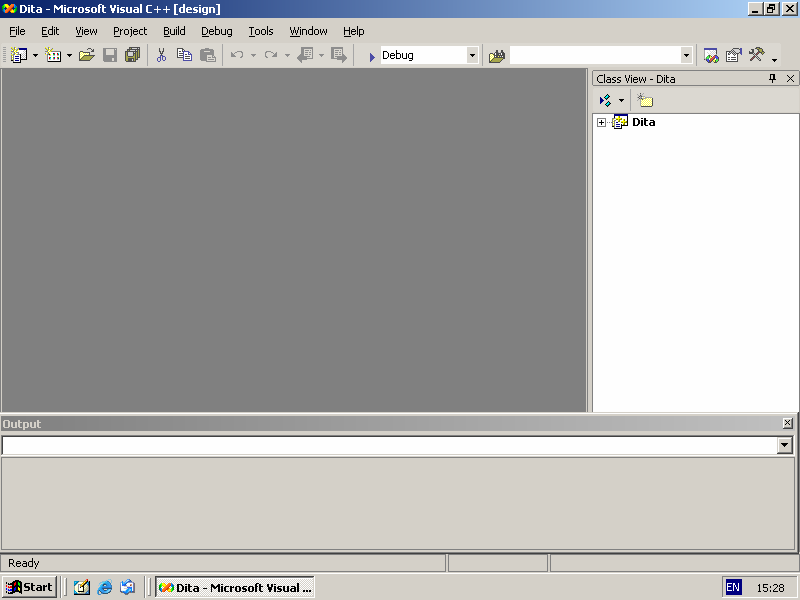
Task: Click the New Project toolbar icon
Action: (19, 55)
